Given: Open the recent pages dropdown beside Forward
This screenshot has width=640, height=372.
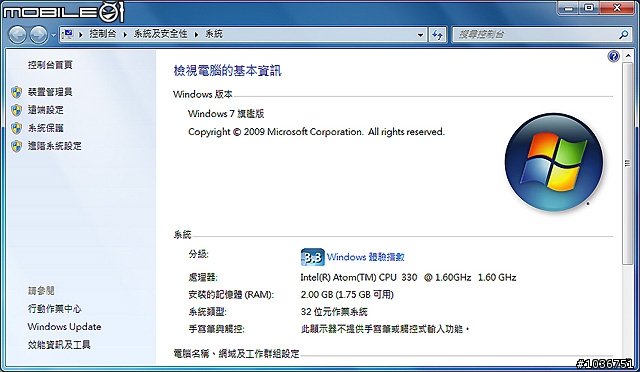Looking at the screenshot, I should point(53,36).
